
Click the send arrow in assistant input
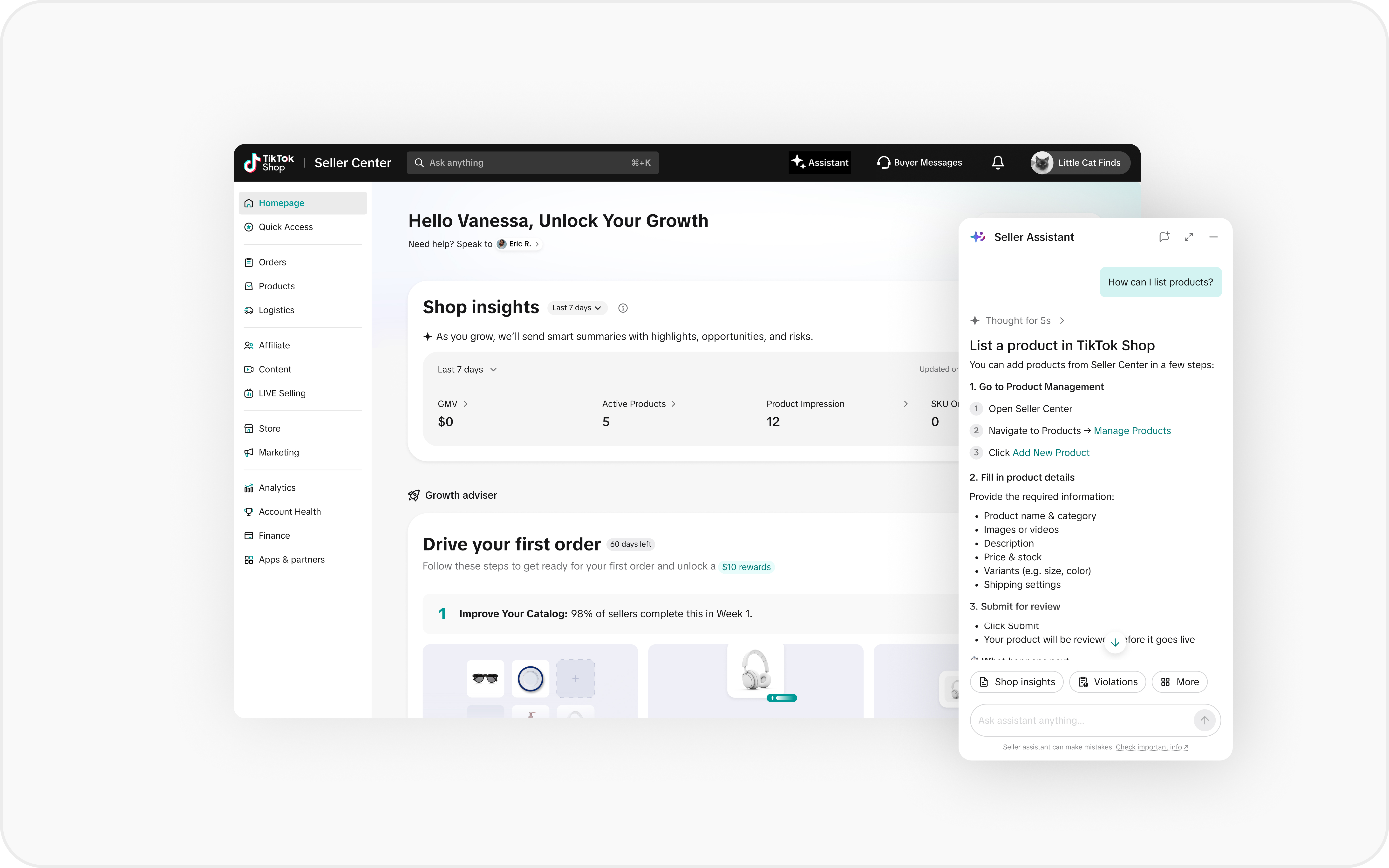(1204, 720)
